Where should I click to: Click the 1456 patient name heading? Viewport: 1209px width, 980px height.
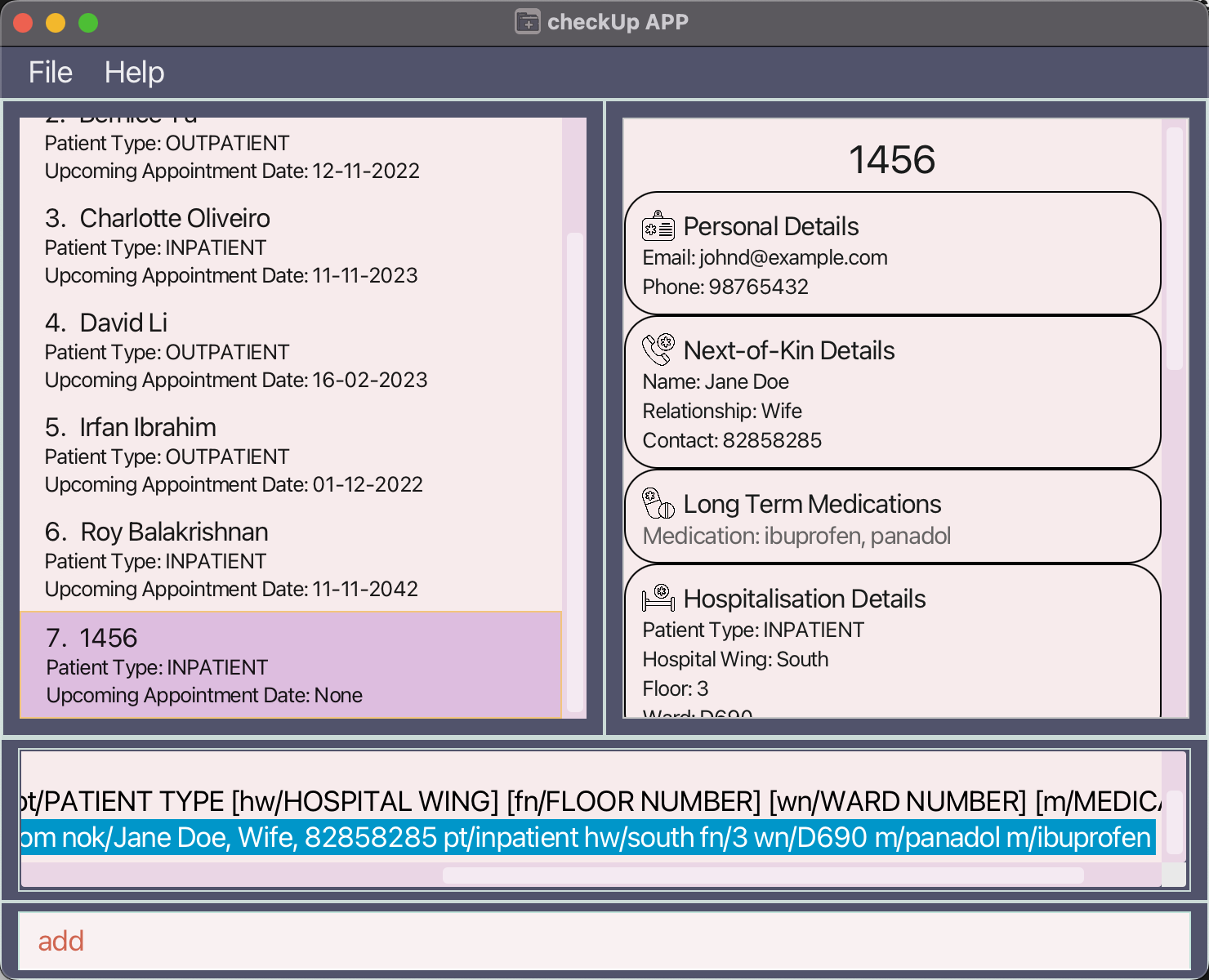892,159
